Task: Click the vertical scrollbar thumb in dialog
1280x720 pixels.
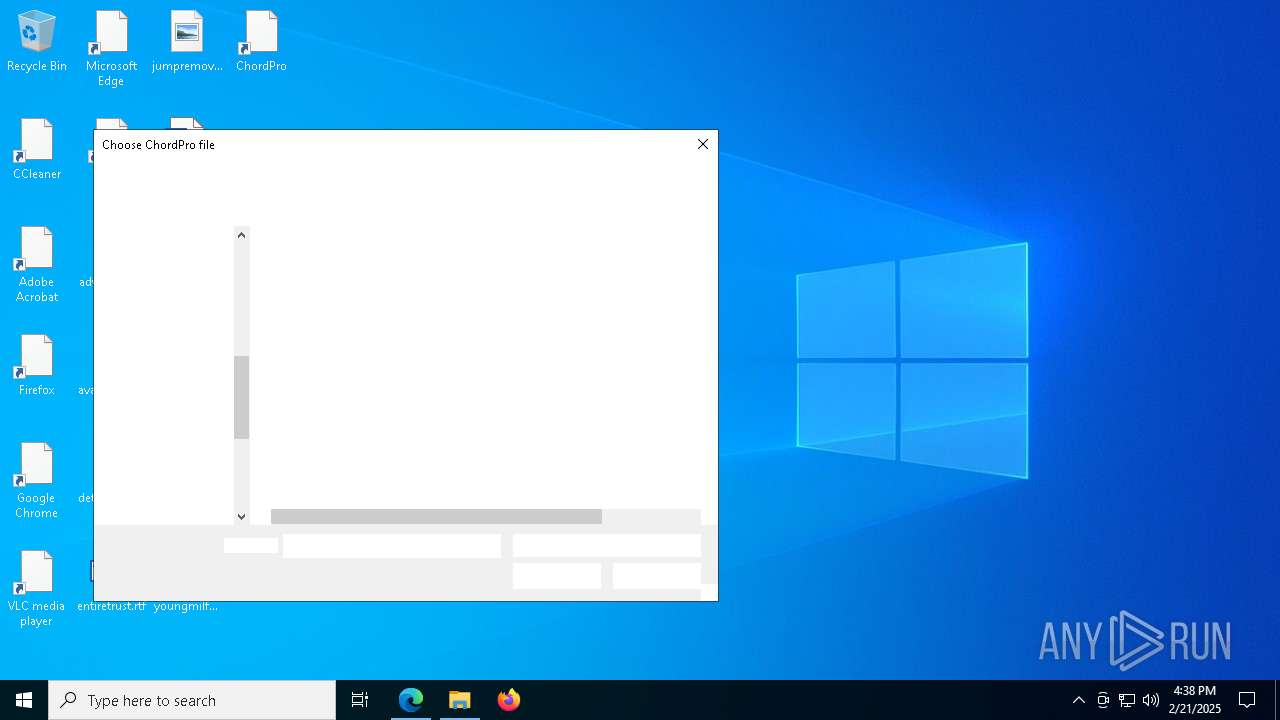Action: pyautogui.click(x=241, y=397)
